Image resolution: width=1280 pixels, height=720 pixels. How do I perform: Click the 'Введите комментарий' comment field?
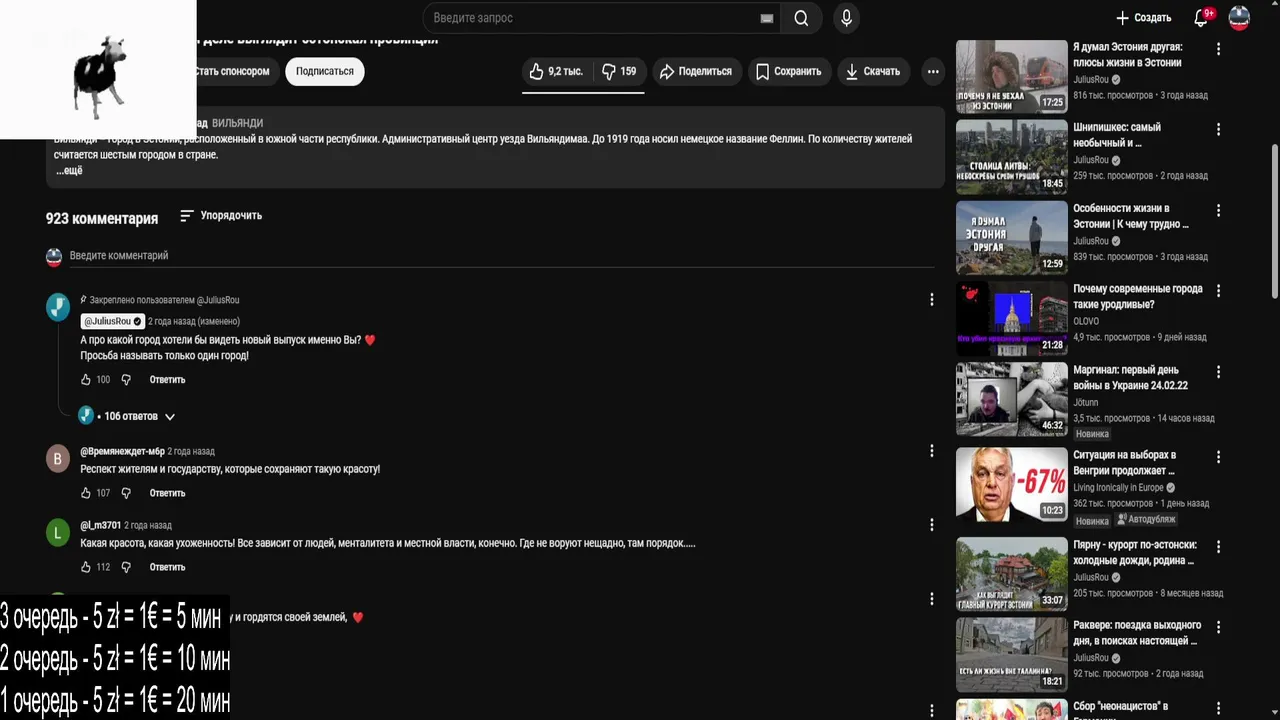tap(500, 256)
